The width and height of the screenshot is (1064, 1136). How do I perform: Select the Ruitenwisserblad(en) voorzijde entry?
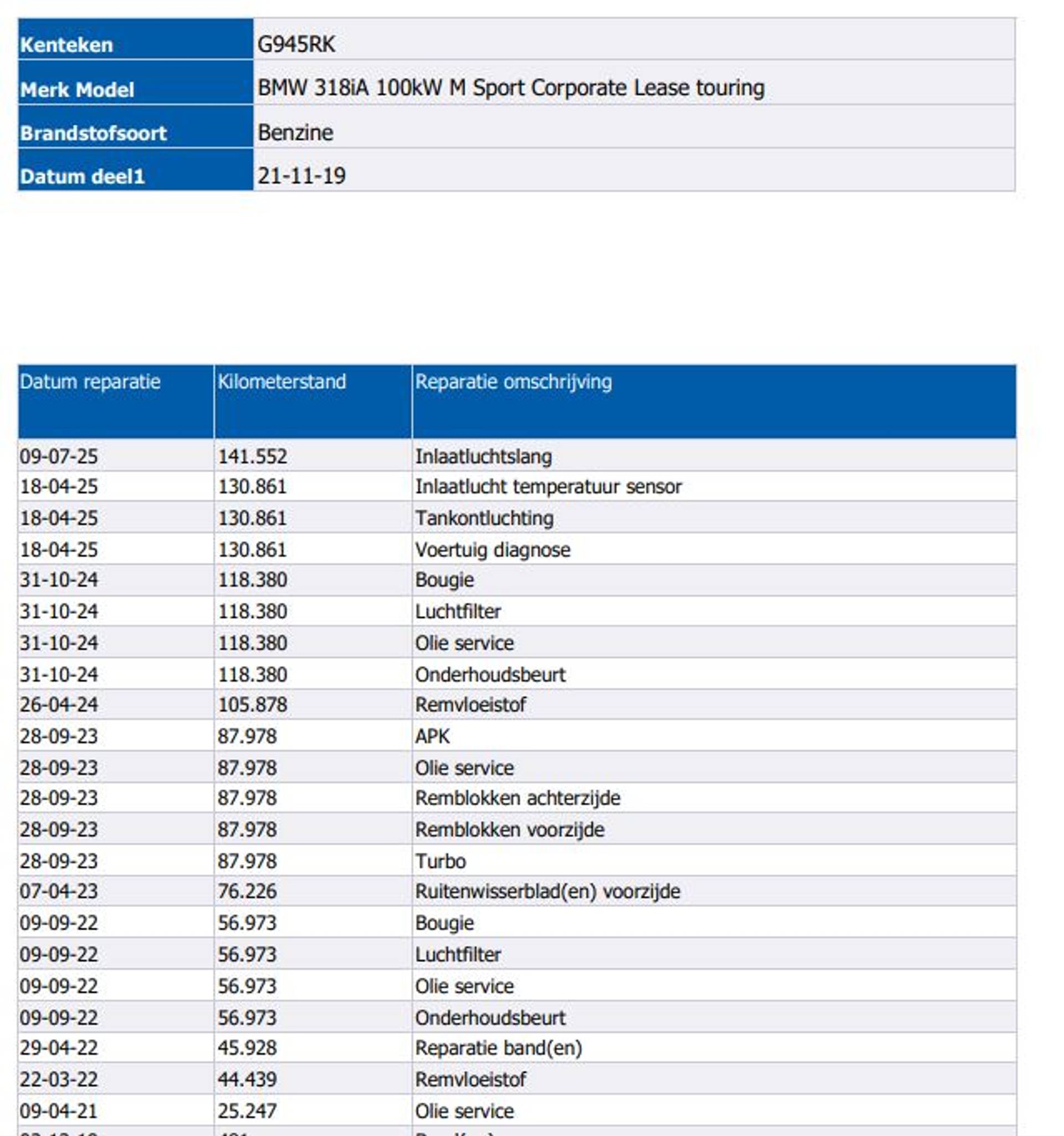pos(547,891)
